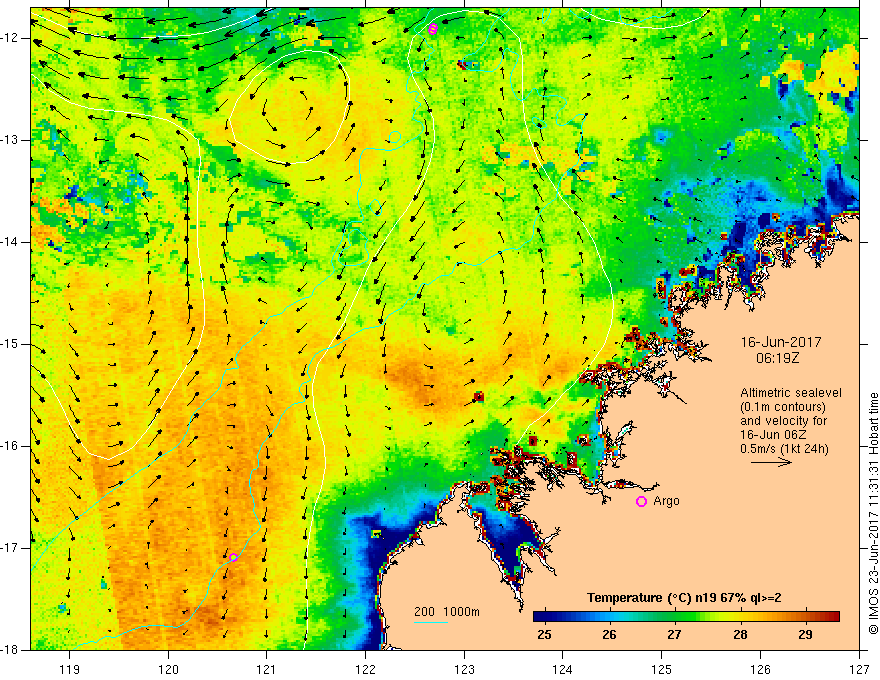Click latitude label -17 on the left axis
This screenshot has height=680, width=880.
click(x=11, y=548)
